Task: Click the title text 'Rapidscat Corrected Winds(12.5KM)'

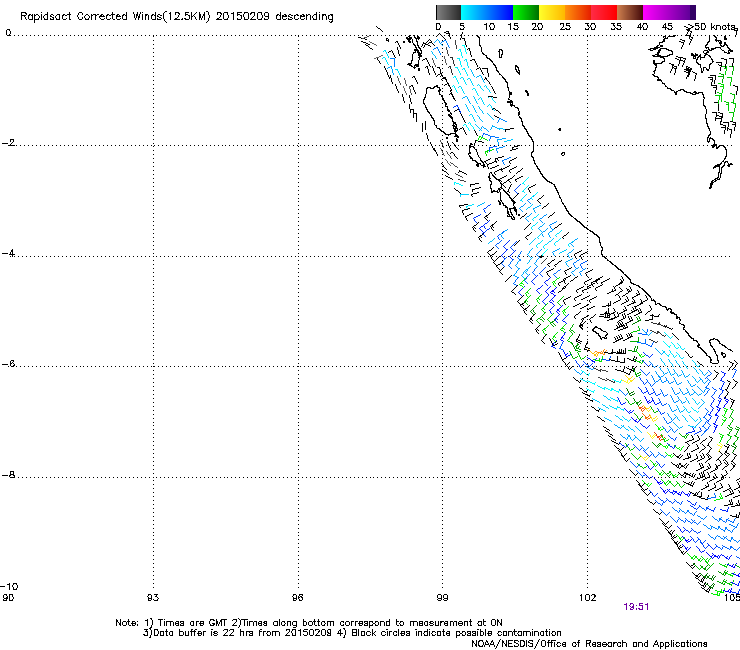Action: (x=115, y=17)
